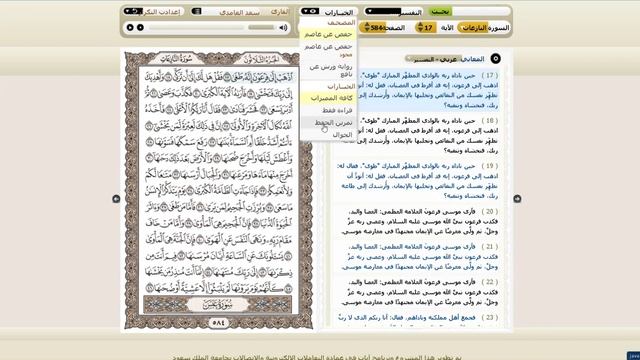This screenshot has height=360, width=640.
Task: Select حفص عن عاصم mushaf option
Action: (x=329, y=34)
